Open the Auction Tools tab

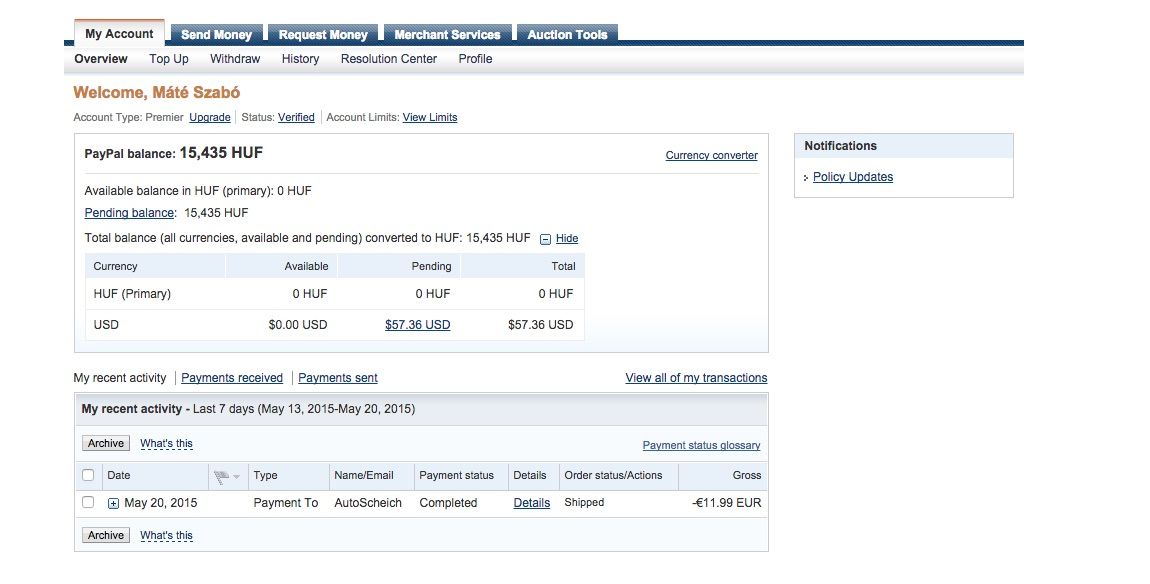pos(568,34)
